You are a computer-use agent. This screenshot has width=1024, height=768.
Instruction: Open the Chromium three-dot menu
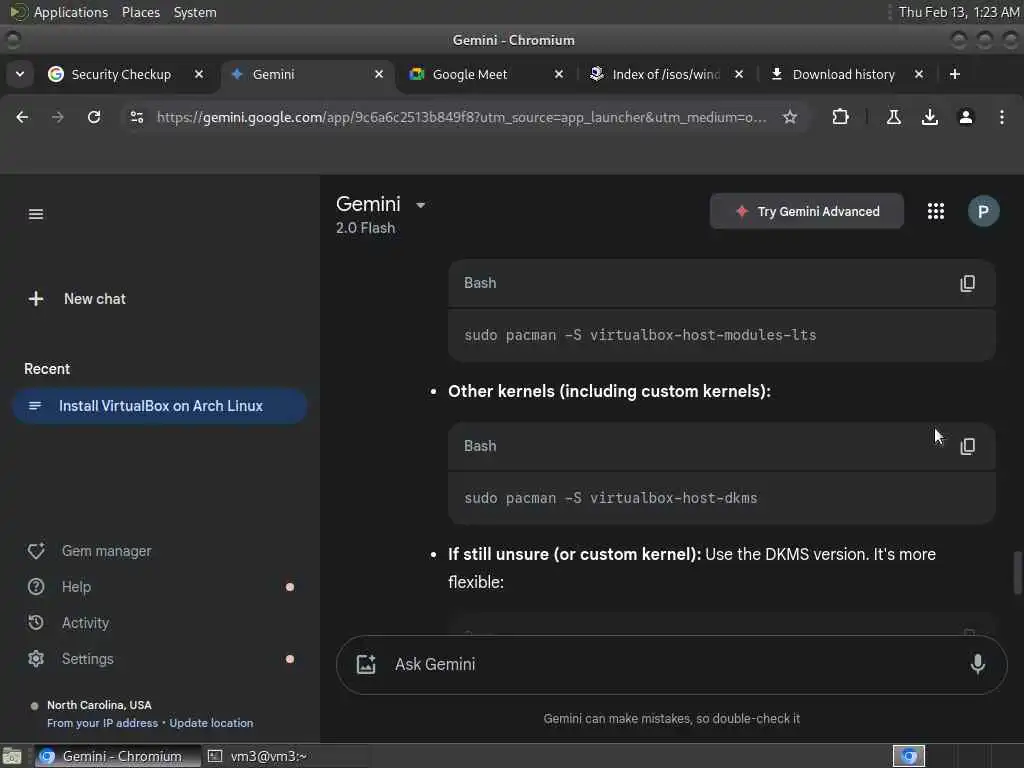tap(1001, 118)
